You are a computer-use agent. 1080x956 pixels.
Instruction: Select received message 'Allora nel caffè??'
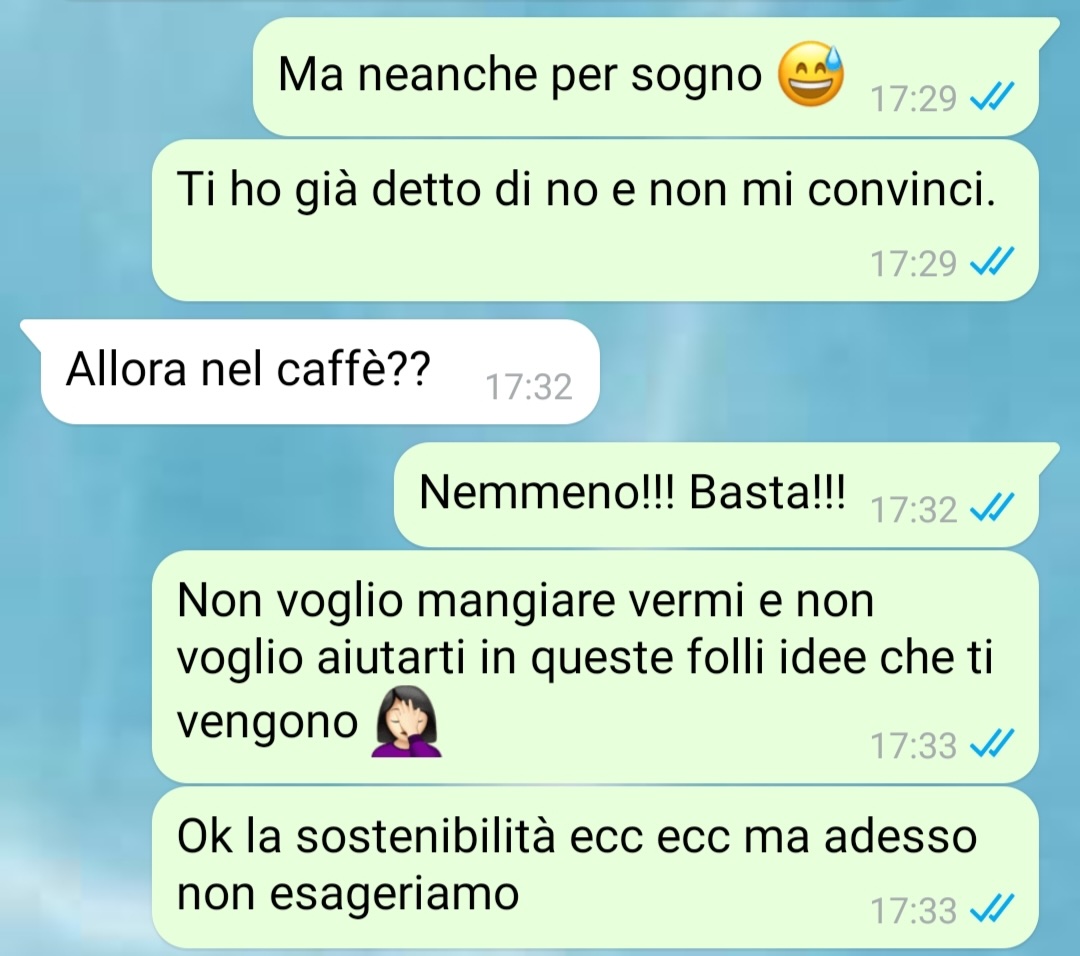[x=309, y=371]
